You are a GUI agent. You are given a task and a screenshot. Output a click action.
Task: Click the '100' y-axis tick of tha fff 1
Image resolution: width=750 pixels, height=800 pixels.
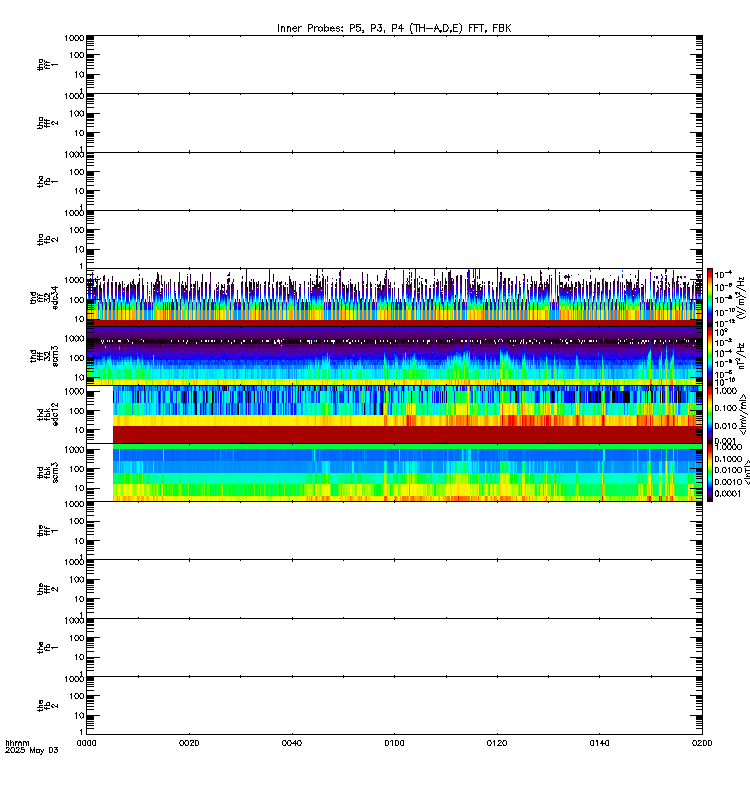point(77,55)
